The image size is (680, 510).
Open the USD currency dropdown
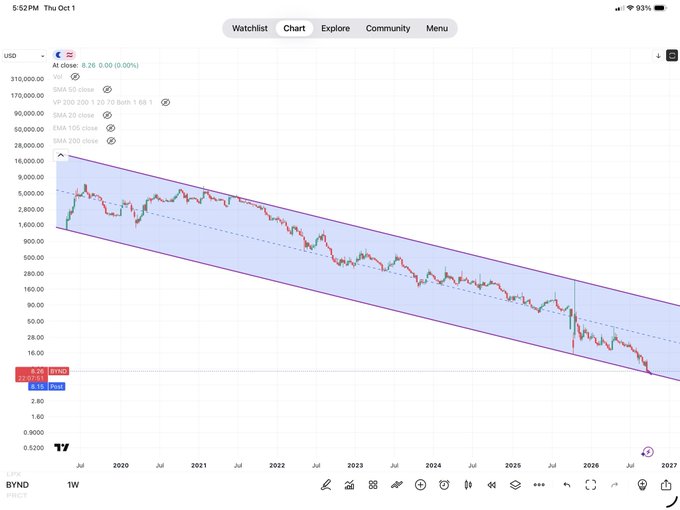click(24, 56)
